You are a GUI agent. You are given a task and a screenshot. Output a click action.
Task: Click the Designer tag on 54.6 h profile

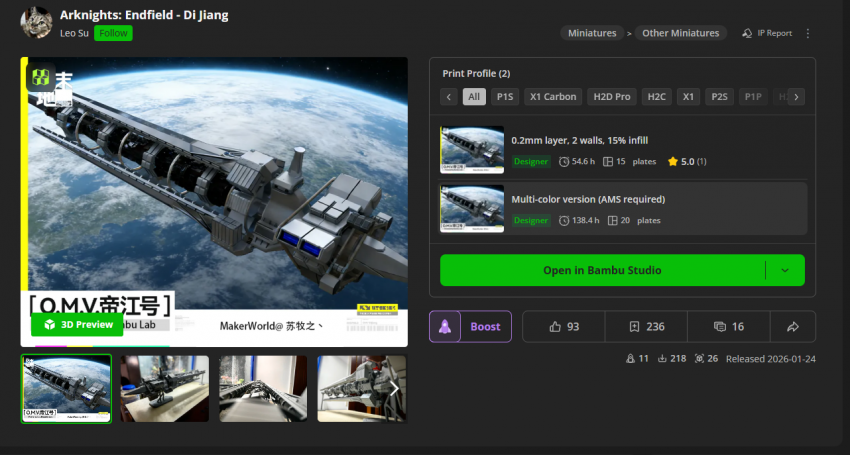[531, 162]
